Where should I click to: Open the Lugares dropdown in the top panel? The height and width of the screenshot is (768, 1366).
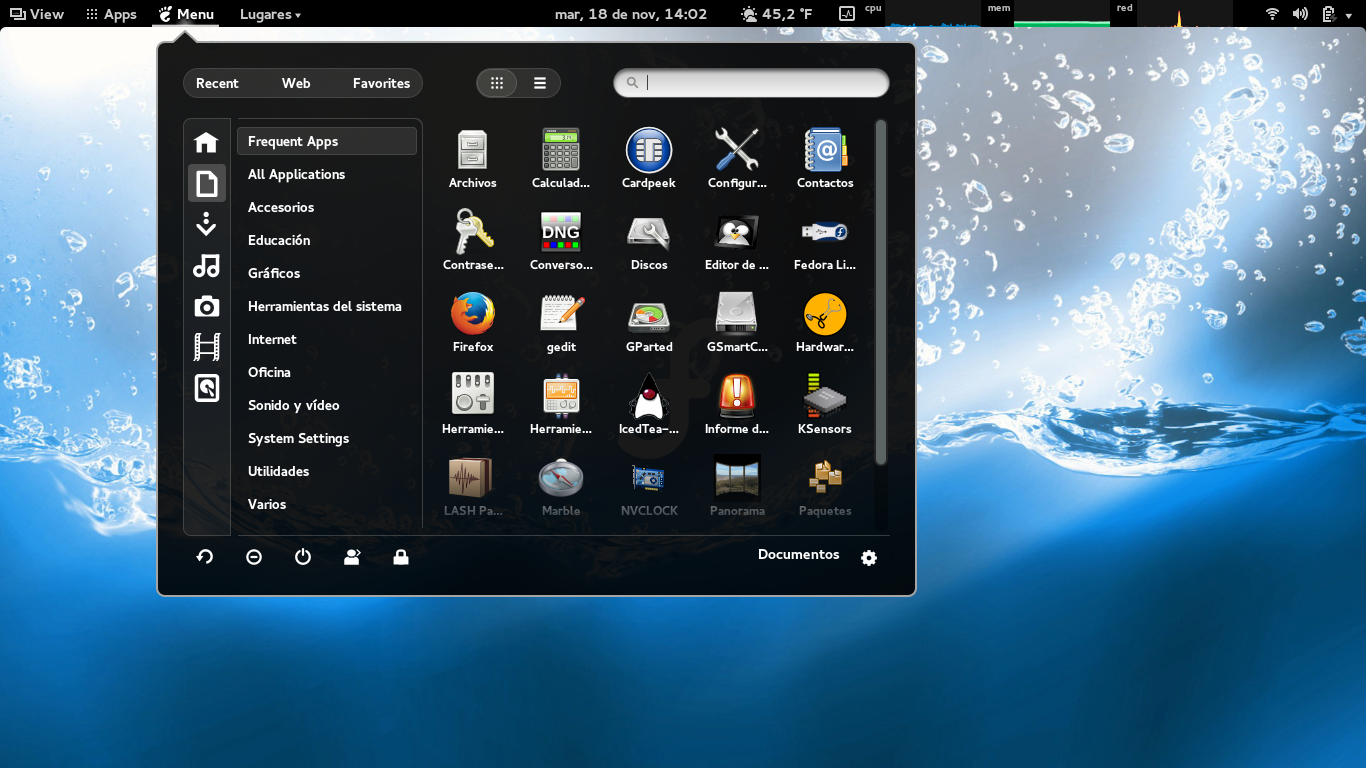(268, 14)
